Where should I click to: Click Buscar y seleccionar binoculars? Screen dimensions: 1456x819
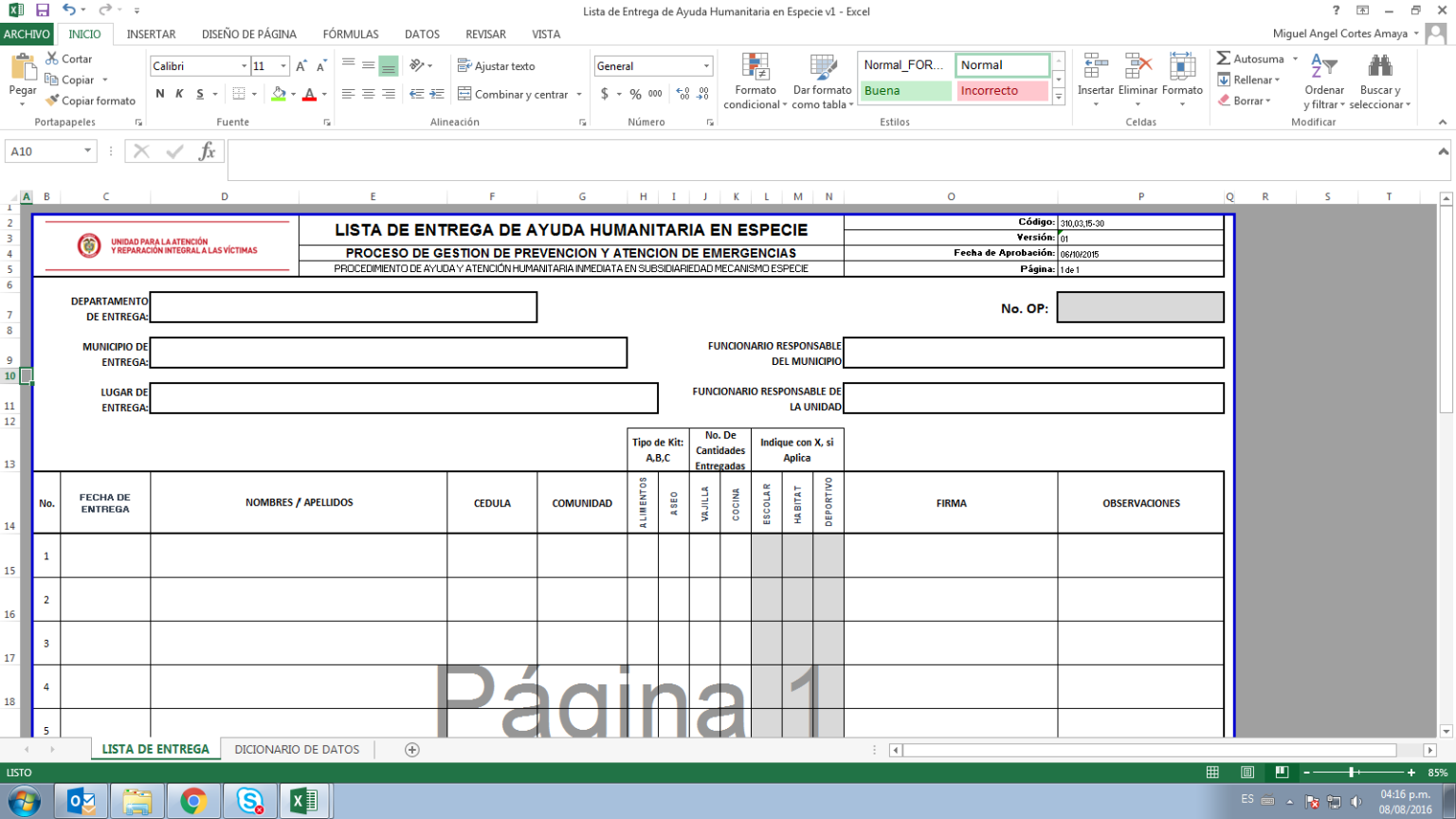(1380, 68)
